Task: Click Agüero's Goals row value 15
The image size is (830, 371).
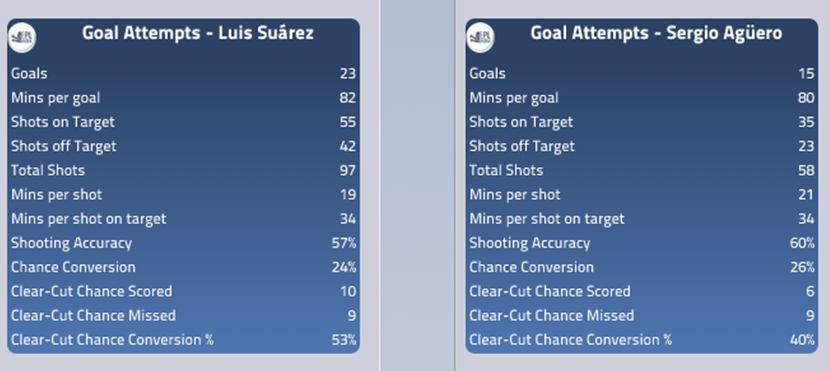Action: pos(806,74)
